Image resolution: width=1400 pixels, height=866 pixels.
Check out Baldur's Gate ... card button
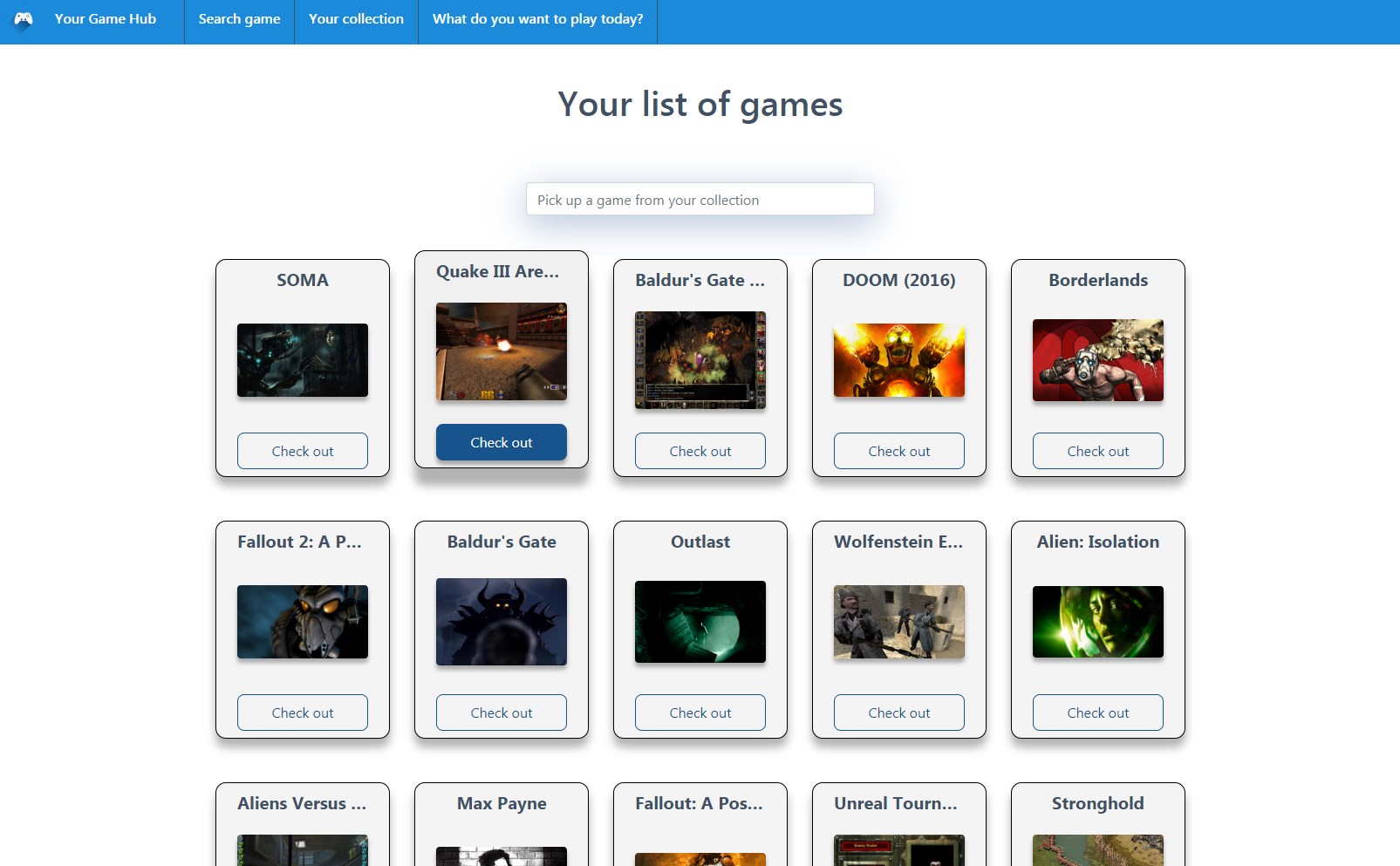[x=700, y=451]
